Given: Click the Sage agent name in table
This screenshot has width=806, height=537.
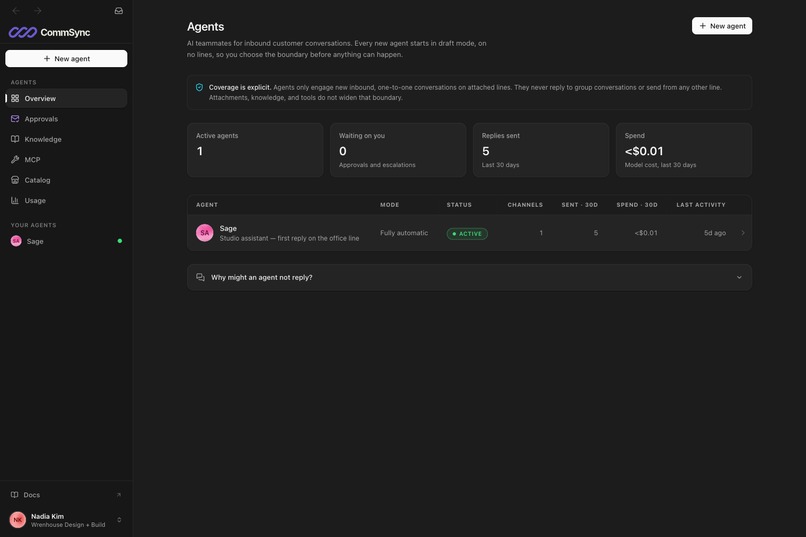Looking at the screenshot, I should click(x=228, y=228).
